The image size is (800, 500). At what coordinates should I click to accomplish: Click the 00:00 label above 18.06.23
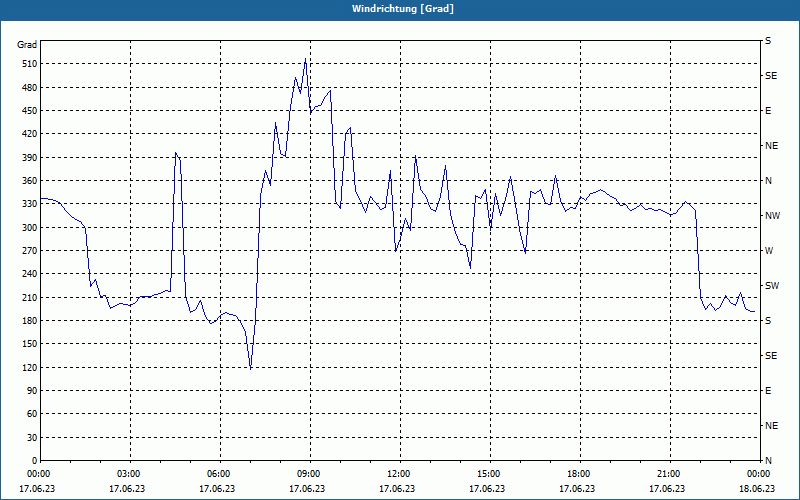point(757,474)
